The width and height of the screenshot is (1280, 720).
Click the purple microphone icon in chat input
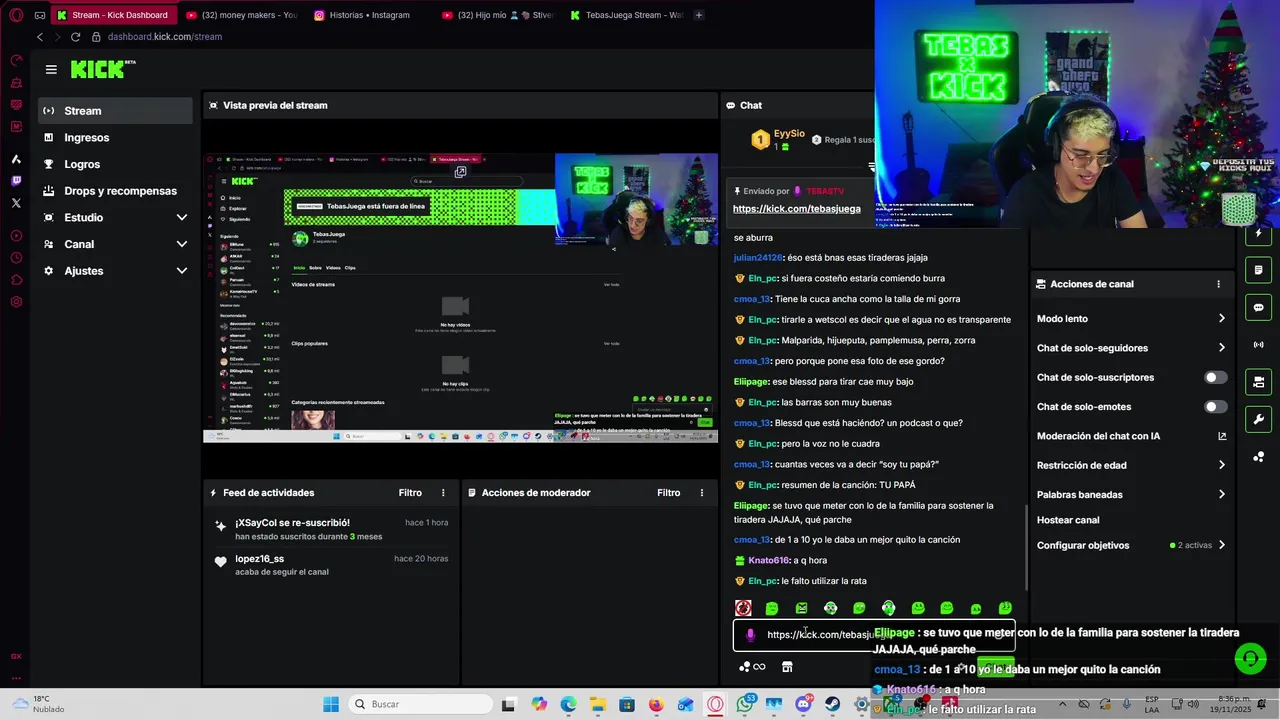(751, 635)
